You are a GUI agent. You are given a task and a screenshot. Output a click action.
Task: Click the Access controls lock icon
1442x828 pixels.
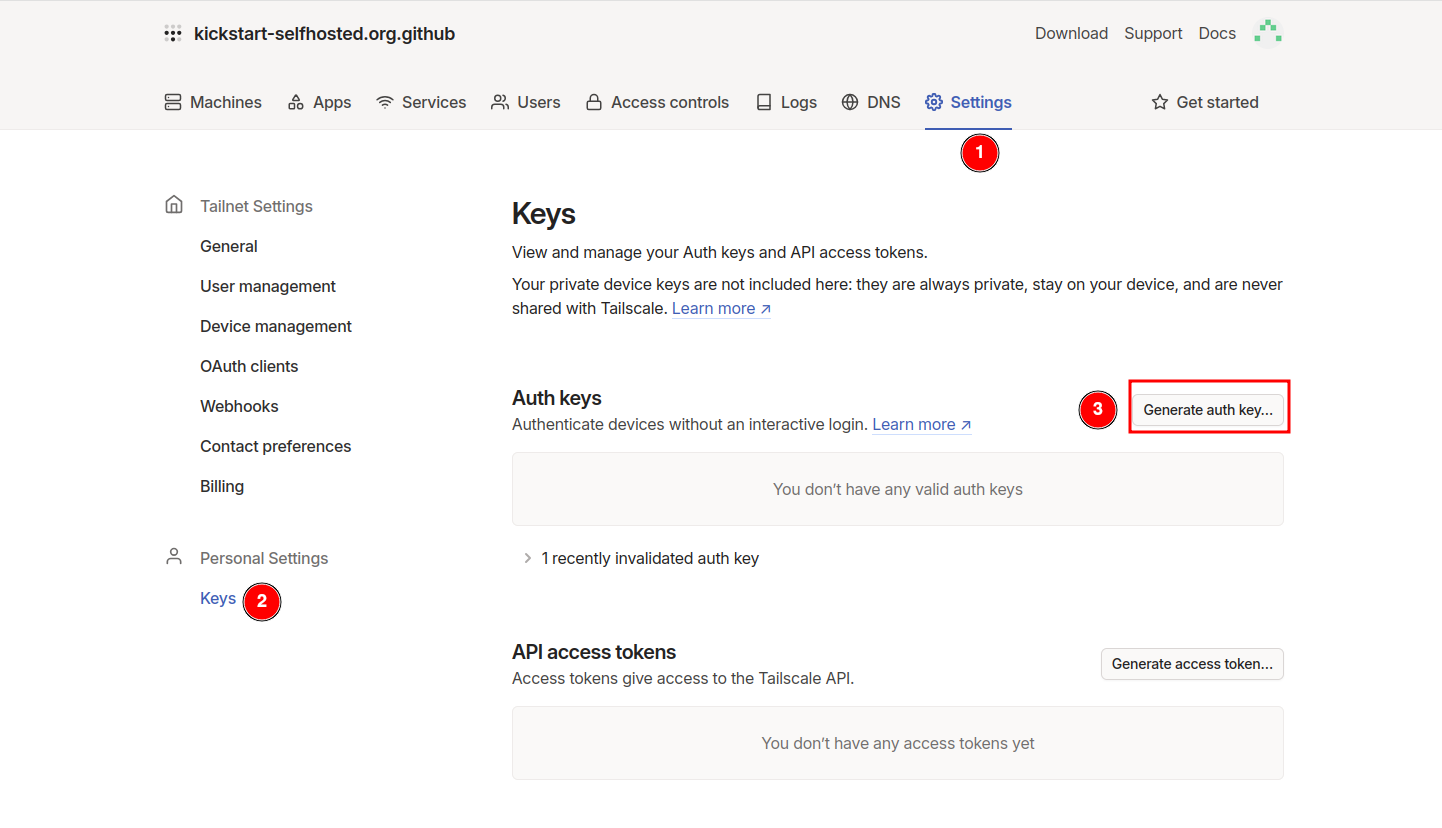(x=594, y=102)
